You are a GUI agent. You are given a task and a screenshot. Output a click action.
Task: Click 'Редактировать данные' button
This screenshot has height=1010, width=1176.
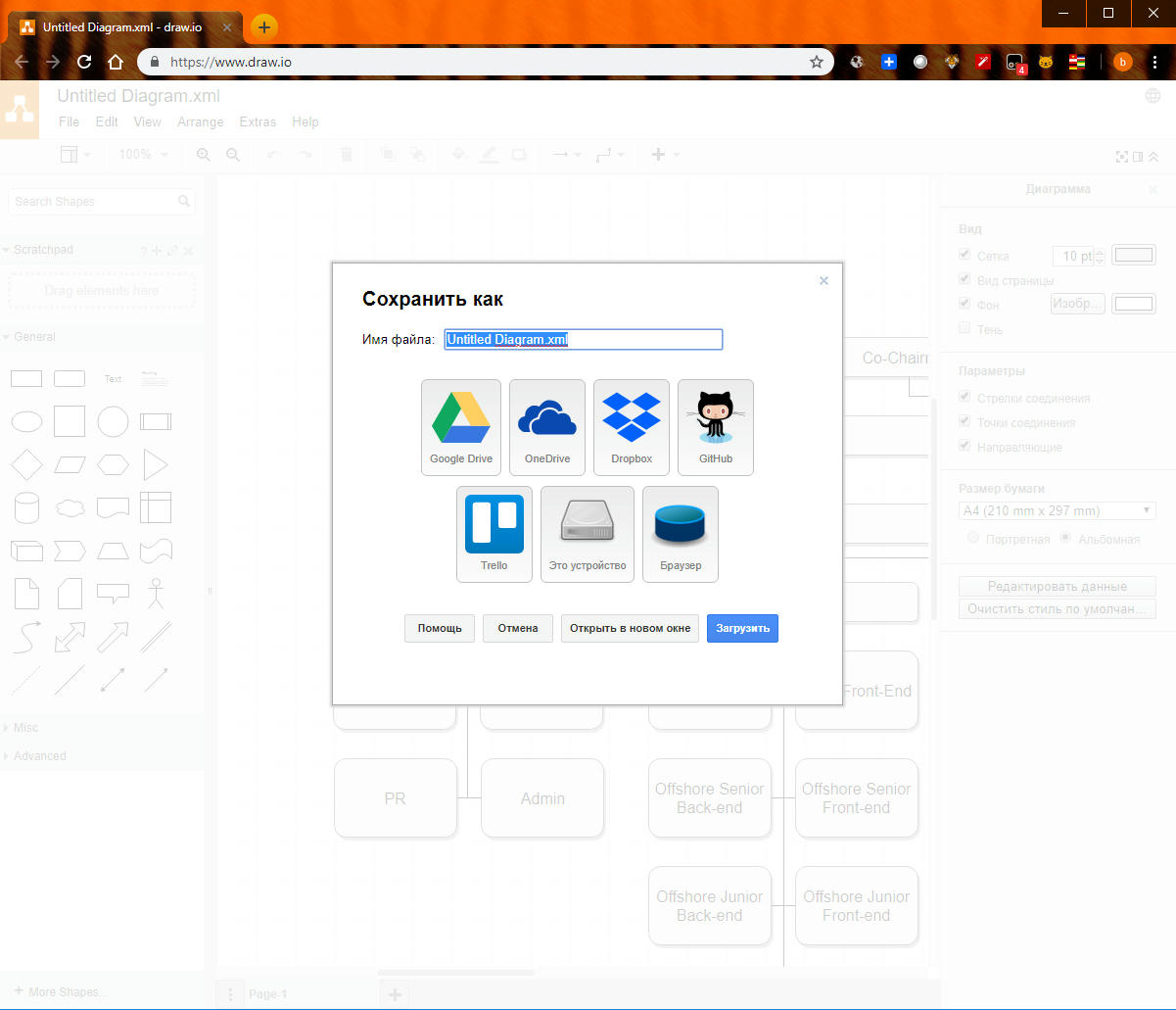(x=1058, y=587)
